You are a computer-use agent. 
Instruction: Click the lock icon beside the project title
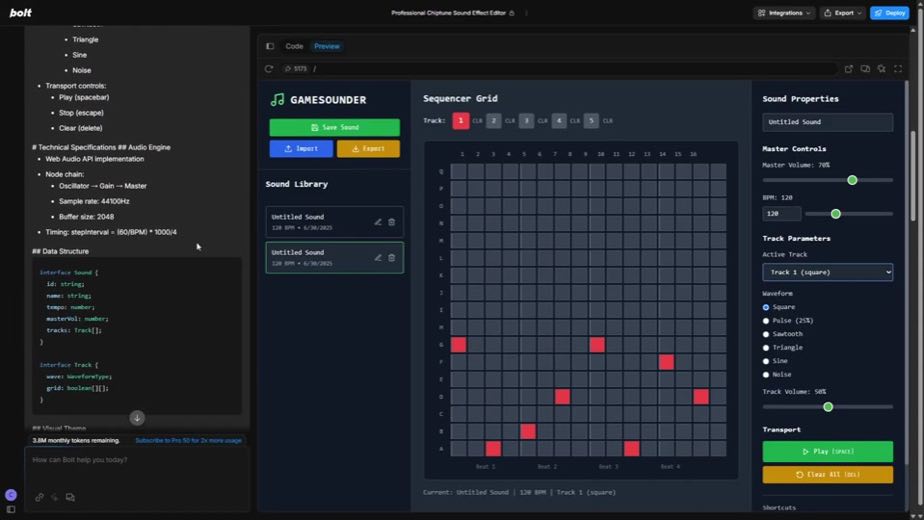click(512, 13)
